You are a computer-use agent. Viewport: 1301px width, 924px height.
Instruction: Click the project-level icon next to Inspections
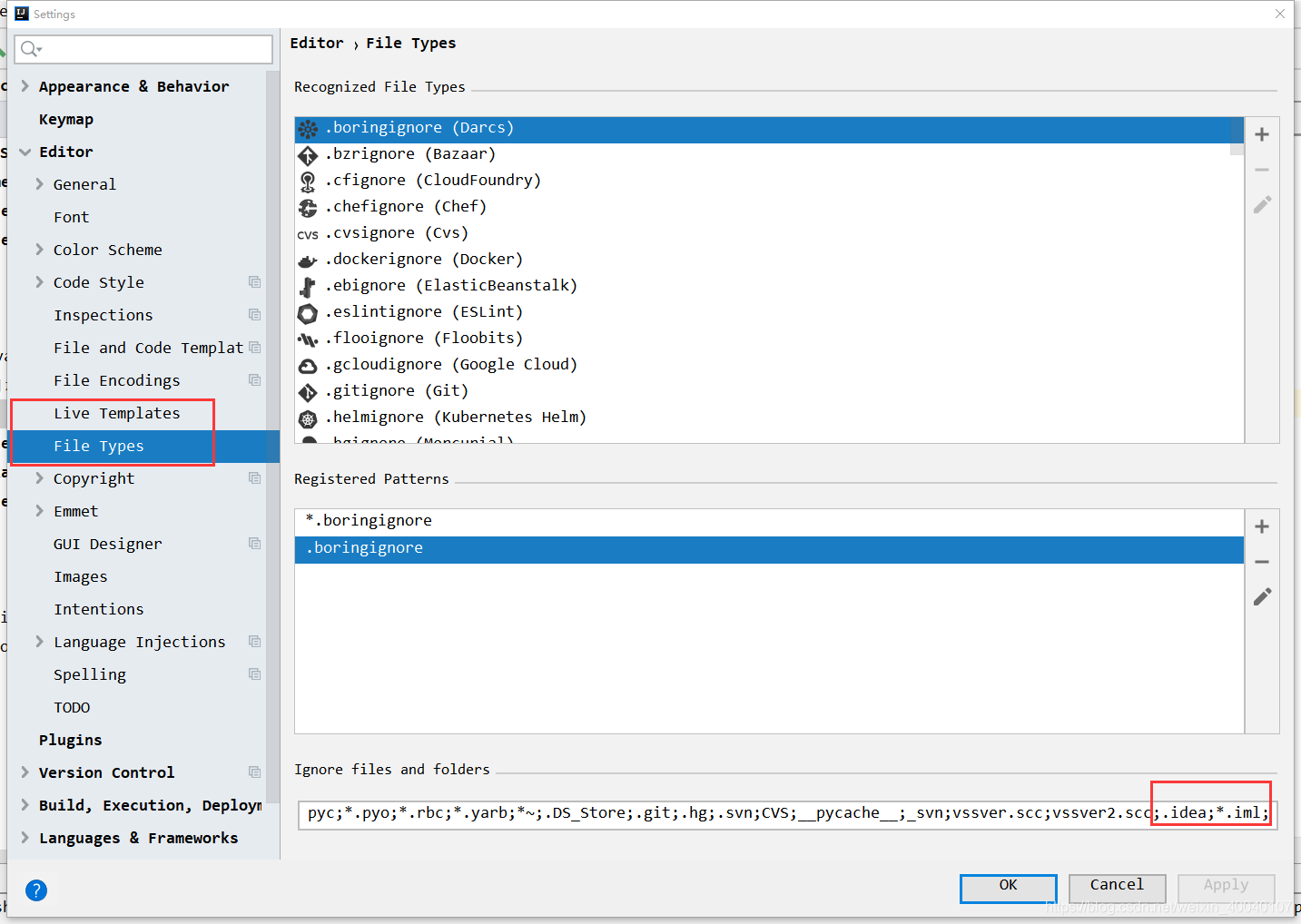[255, 315]
